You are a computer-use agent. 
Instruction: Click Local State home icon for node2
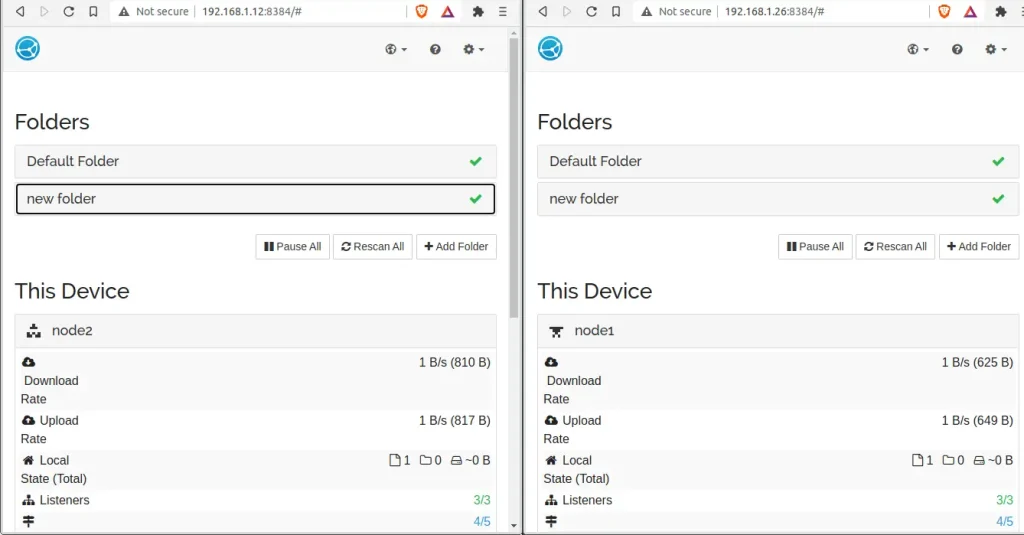pos(28,460)
